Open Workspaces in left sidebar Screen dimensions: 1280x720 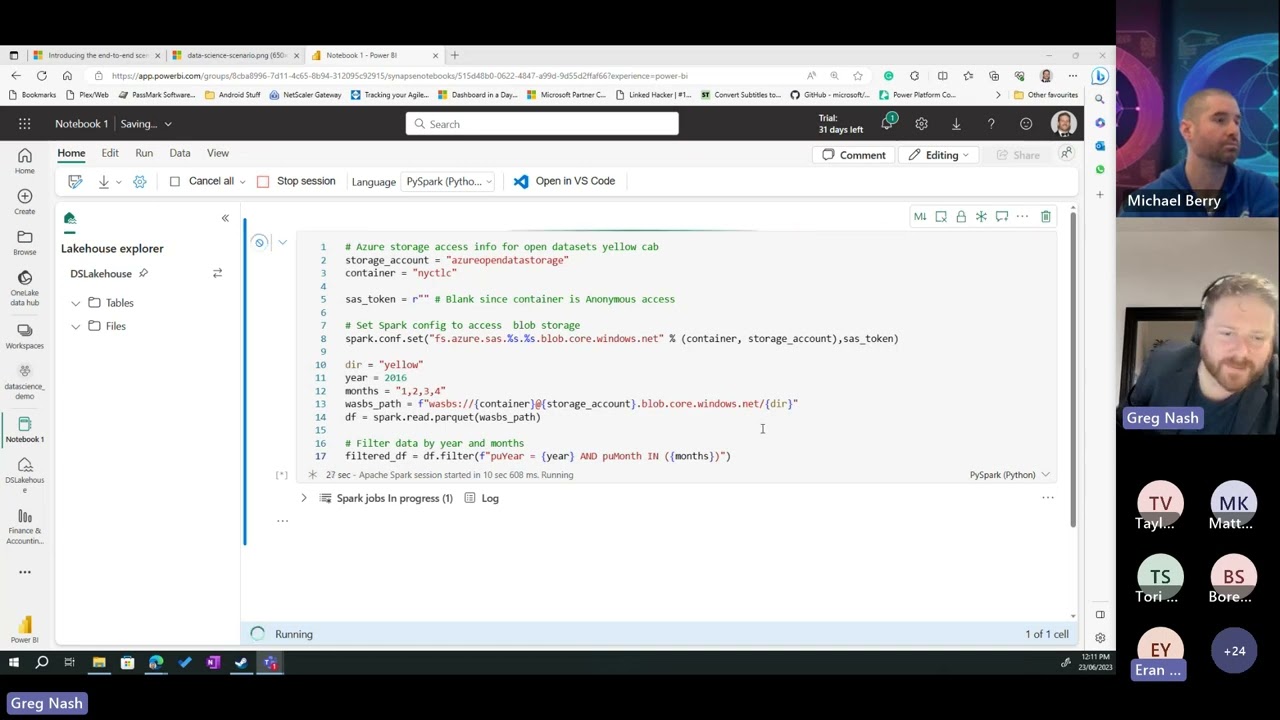click(x=24, y=335)
